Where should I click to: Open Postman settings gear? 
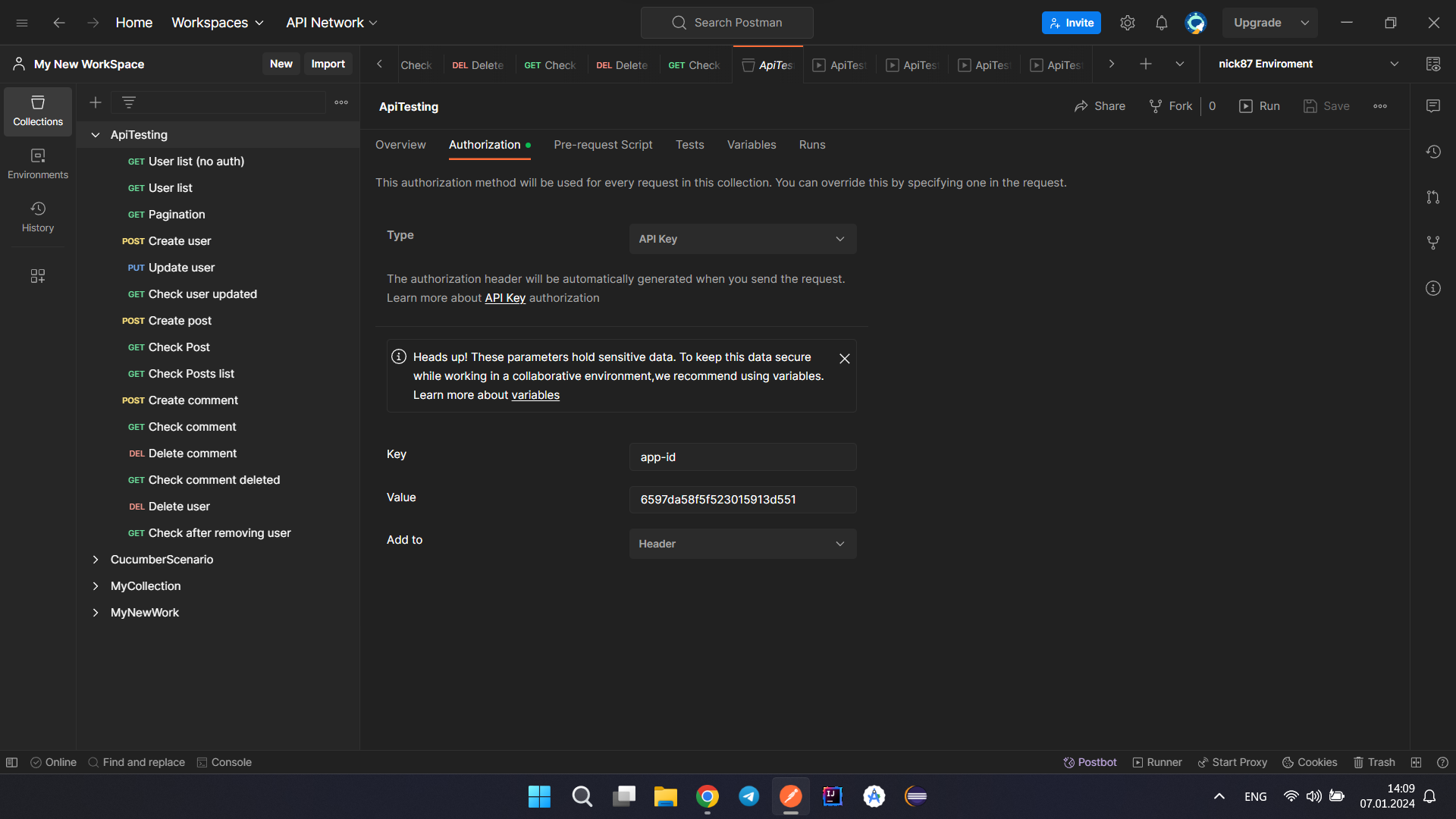(1128, 23)
